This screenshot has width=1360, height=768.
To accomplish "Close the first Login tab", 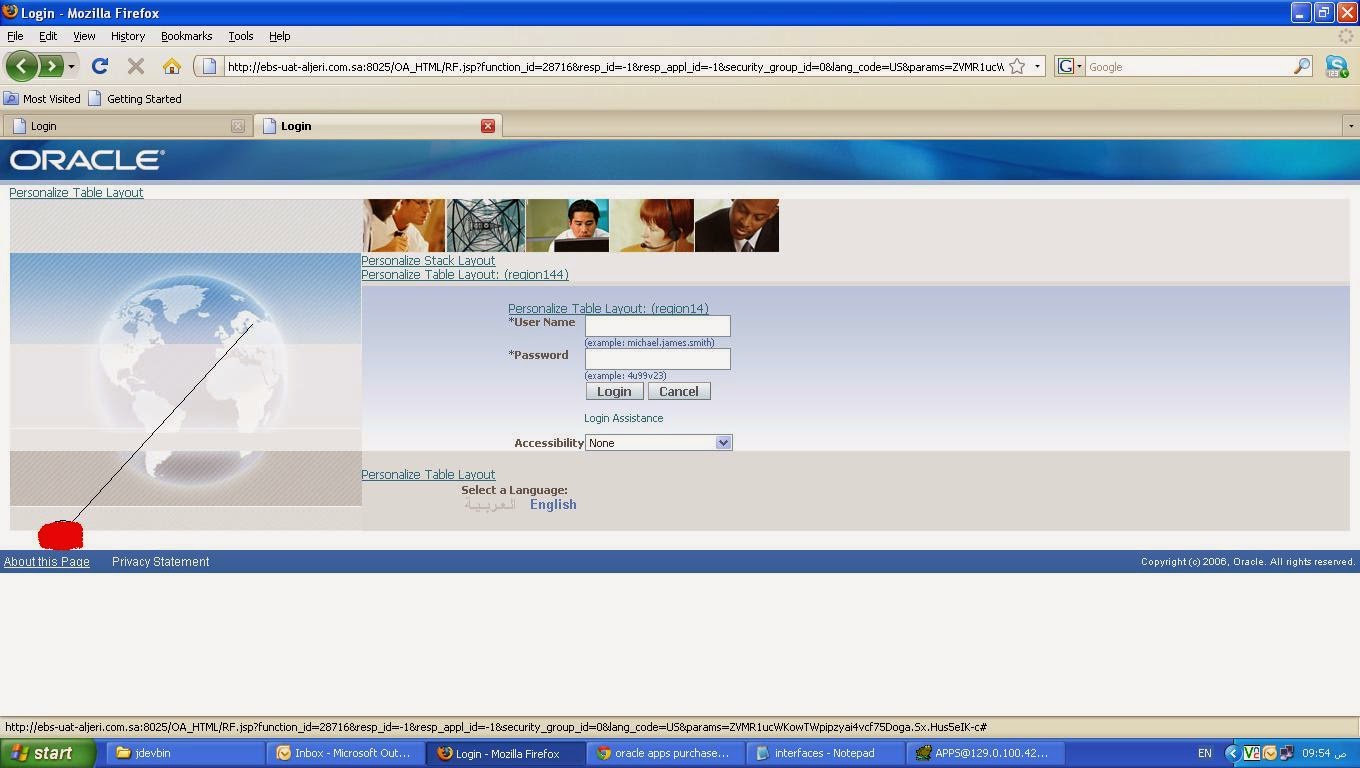I will [238, 126].
